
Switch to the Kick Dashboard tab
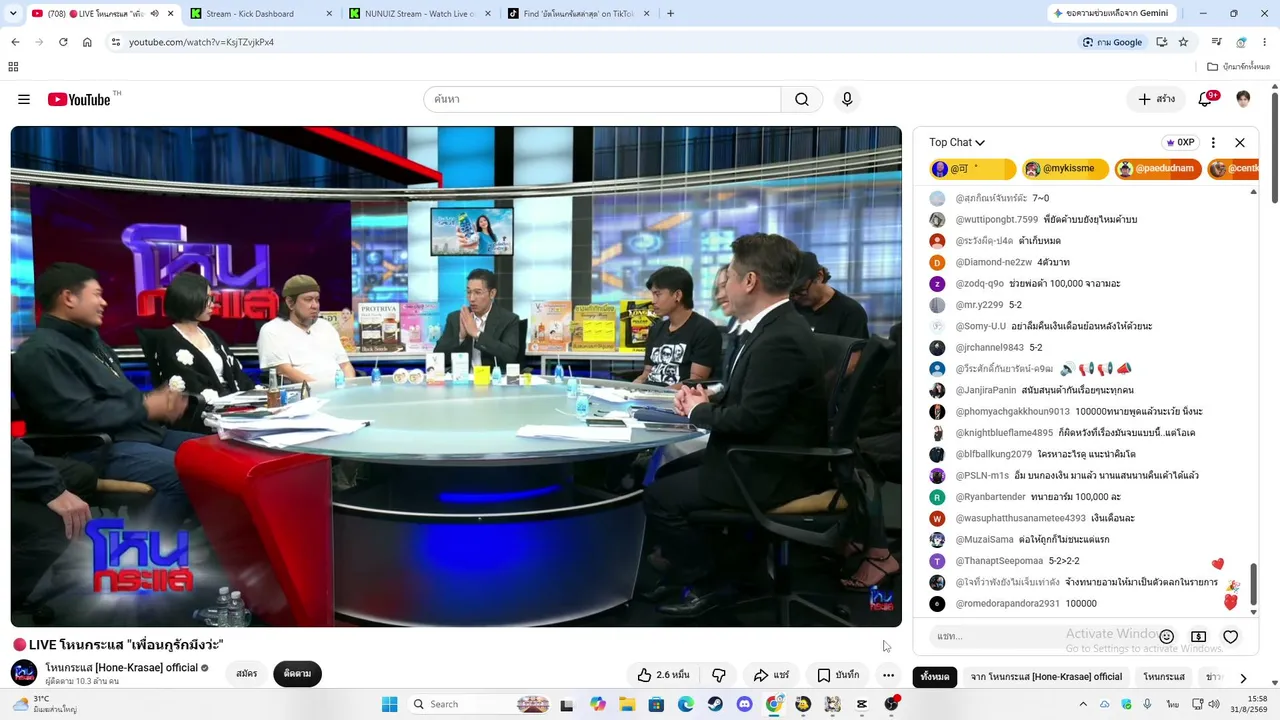click(x=260, y=14)
